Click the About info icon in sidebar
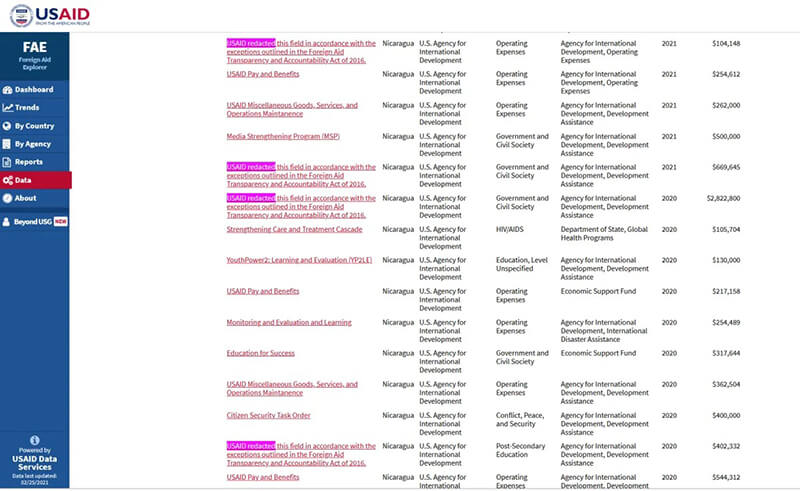 (8, 198)
